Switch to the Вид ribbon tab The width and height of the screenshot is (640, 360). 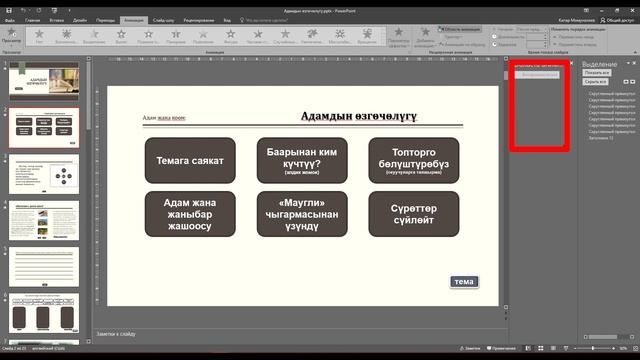(x=227, y=20)
